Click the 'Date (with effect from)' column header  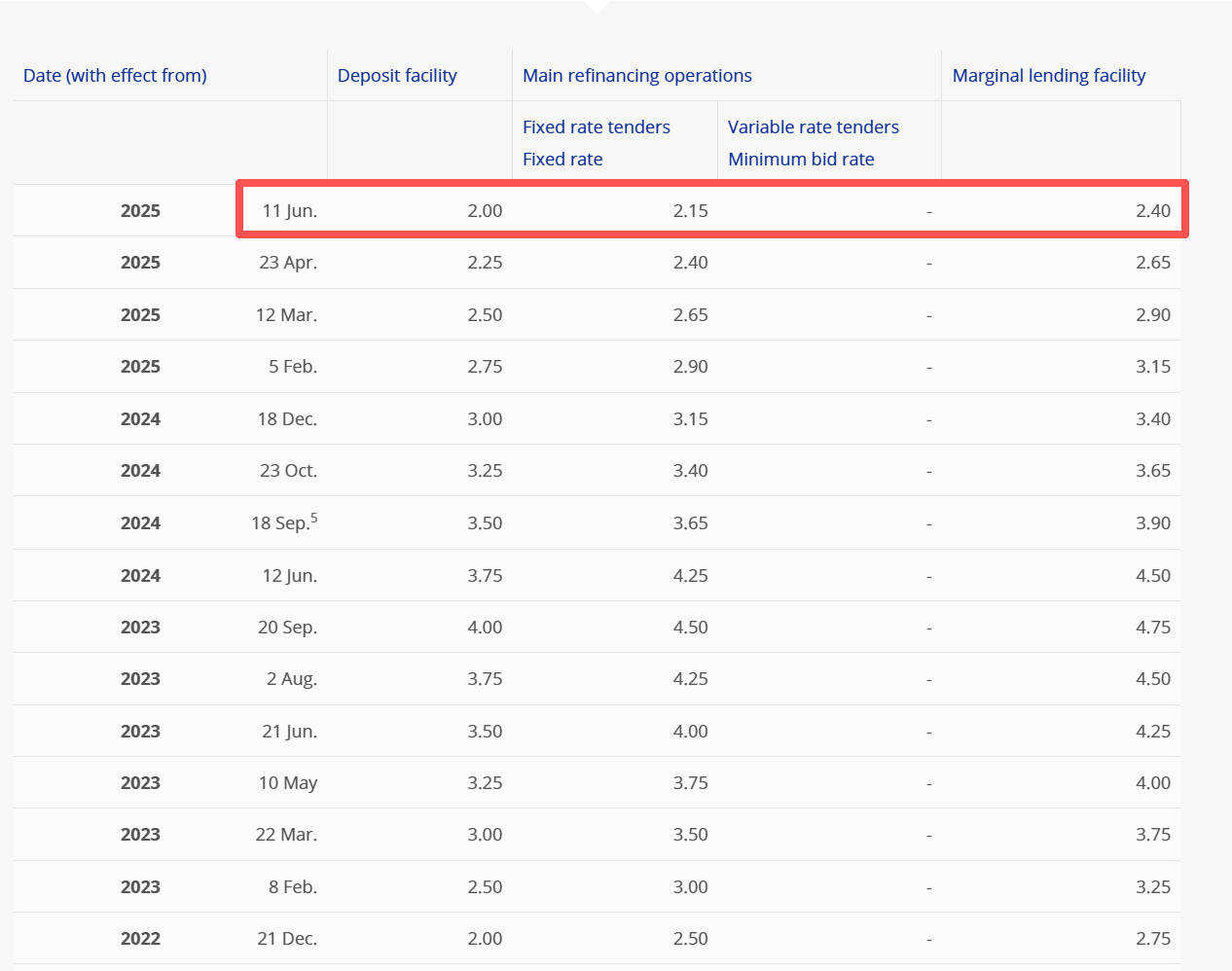(115, 76)
